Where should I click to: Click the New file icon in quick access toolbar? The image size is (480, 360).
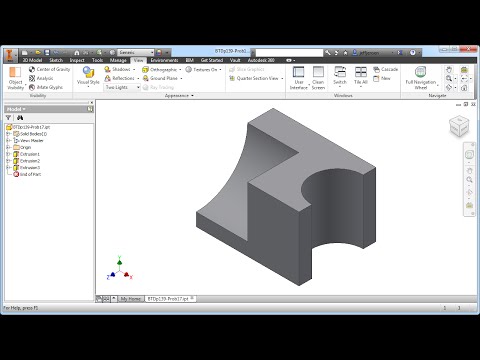click(x=25, y=52)
